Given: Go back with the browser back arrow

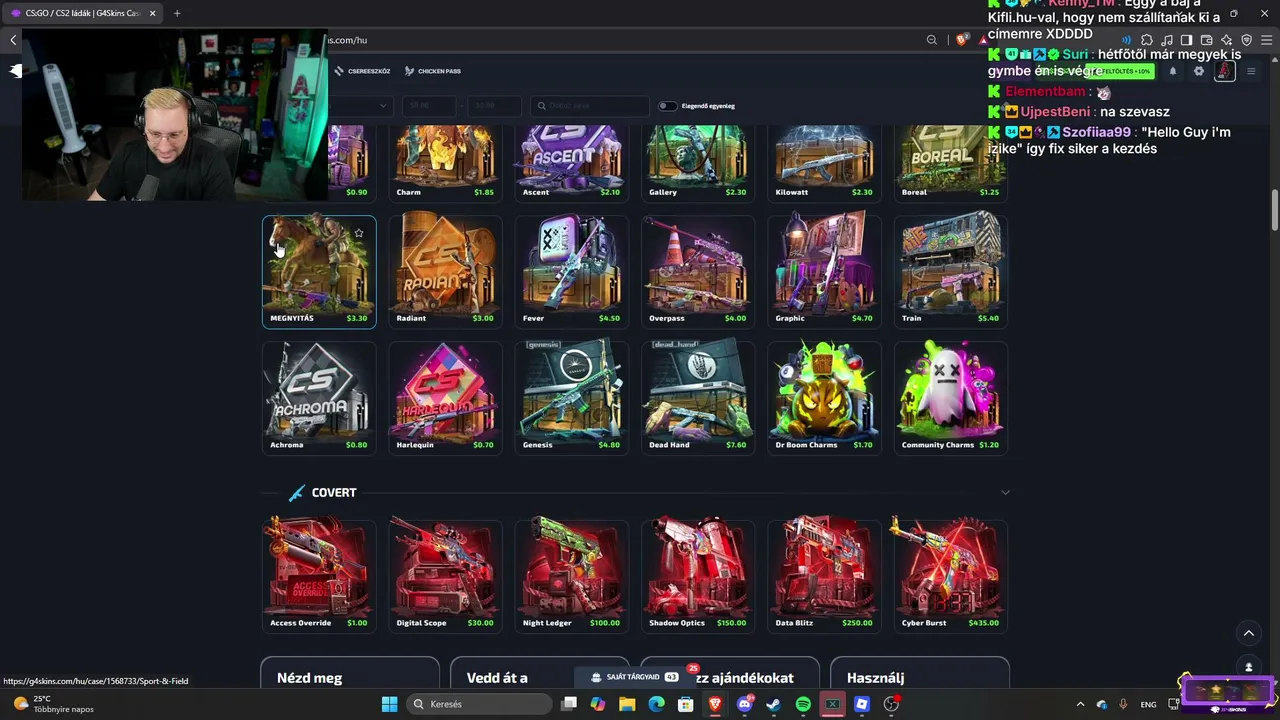Looking at the screenshot, I should tap(13, 40).
